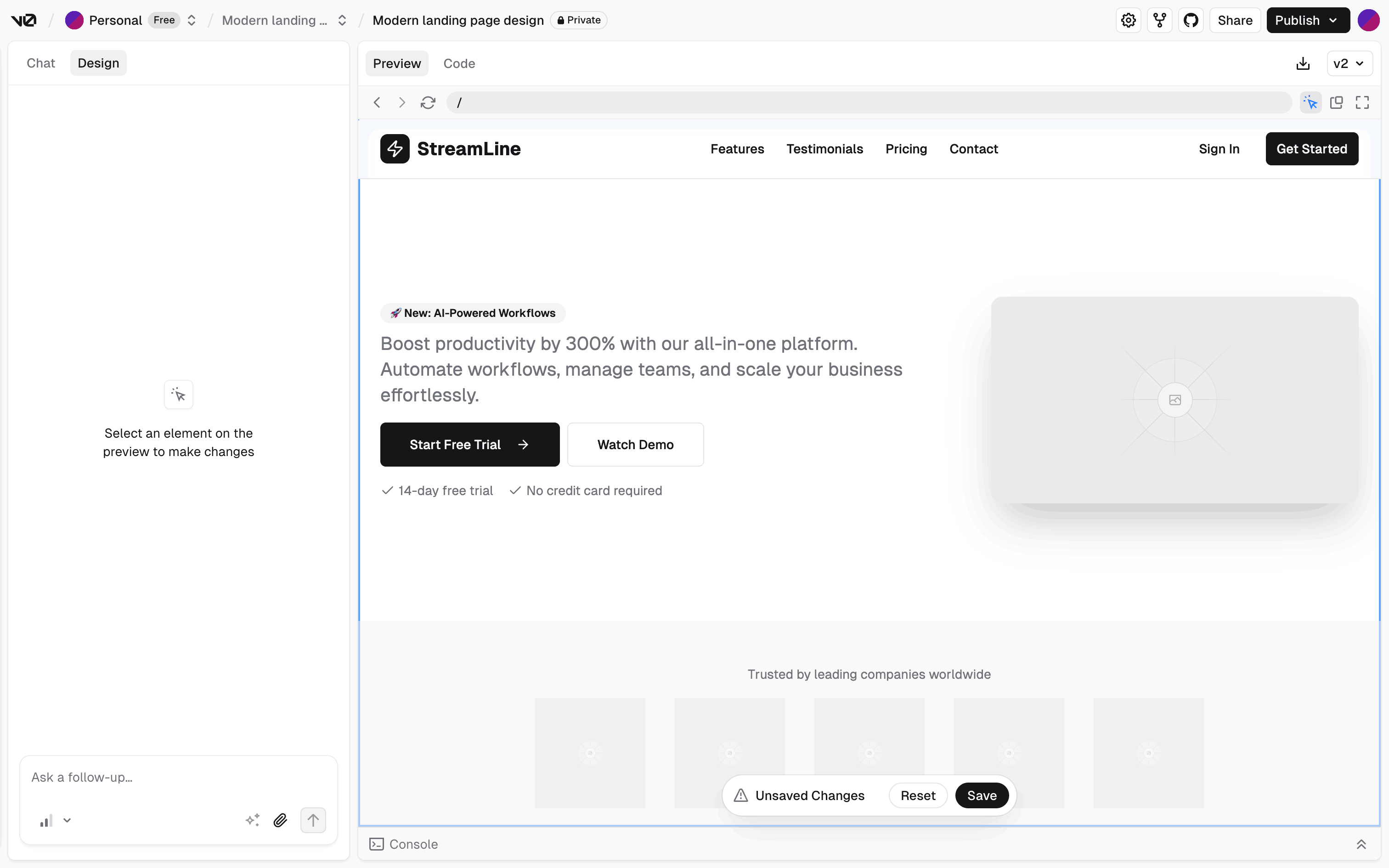1389x868 pixels.
Task: Expand the Console panel chevrons
Action: (1361, 844)
